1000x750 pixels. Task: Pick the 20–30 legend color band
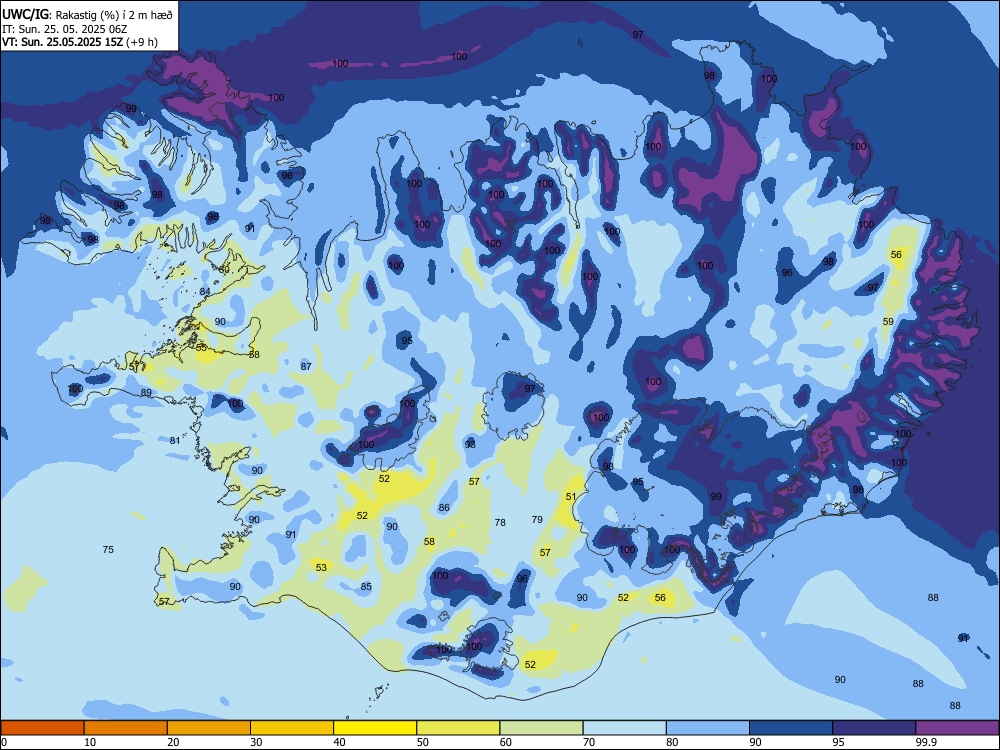pyautogui.click(x=209, y=728)
